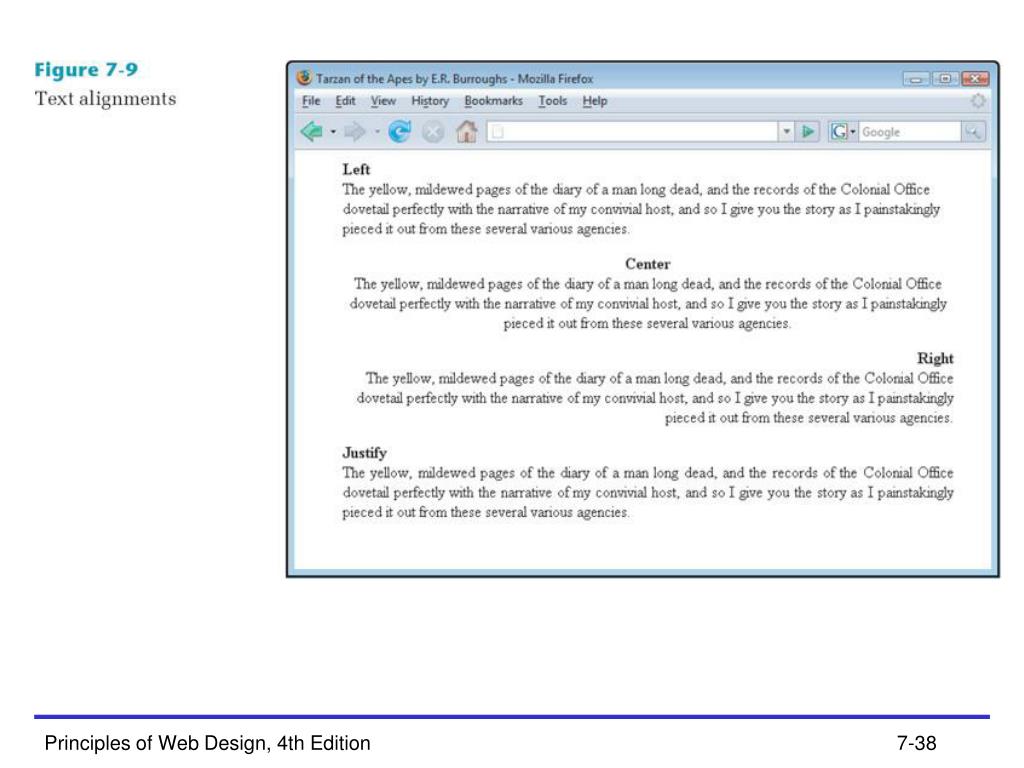Viewport: 1024px width, 768px height.
Task: Open the History menu
Action: point(430,101)
